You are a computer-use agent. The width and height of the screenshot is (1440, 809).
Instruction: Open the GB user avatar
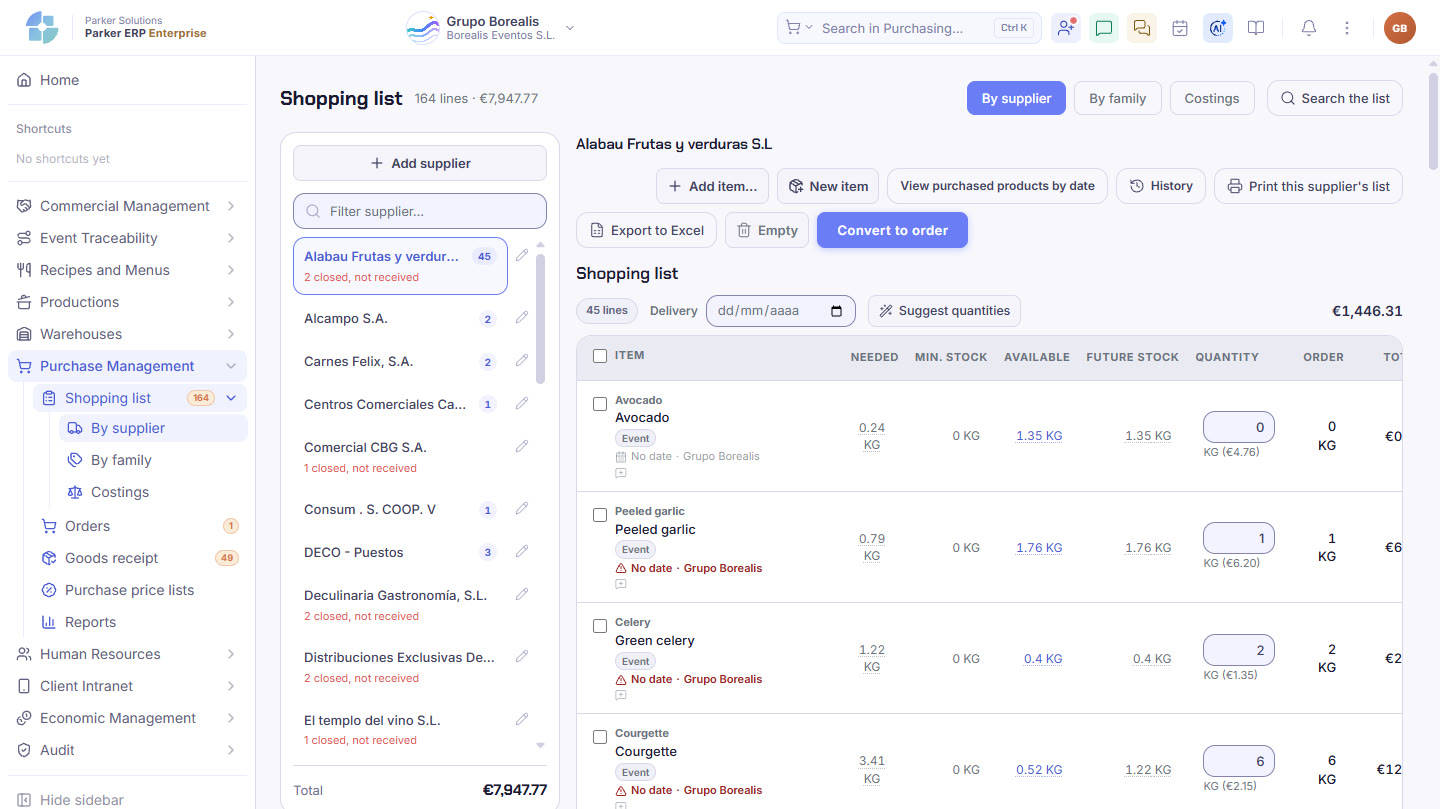point(1400,28)
